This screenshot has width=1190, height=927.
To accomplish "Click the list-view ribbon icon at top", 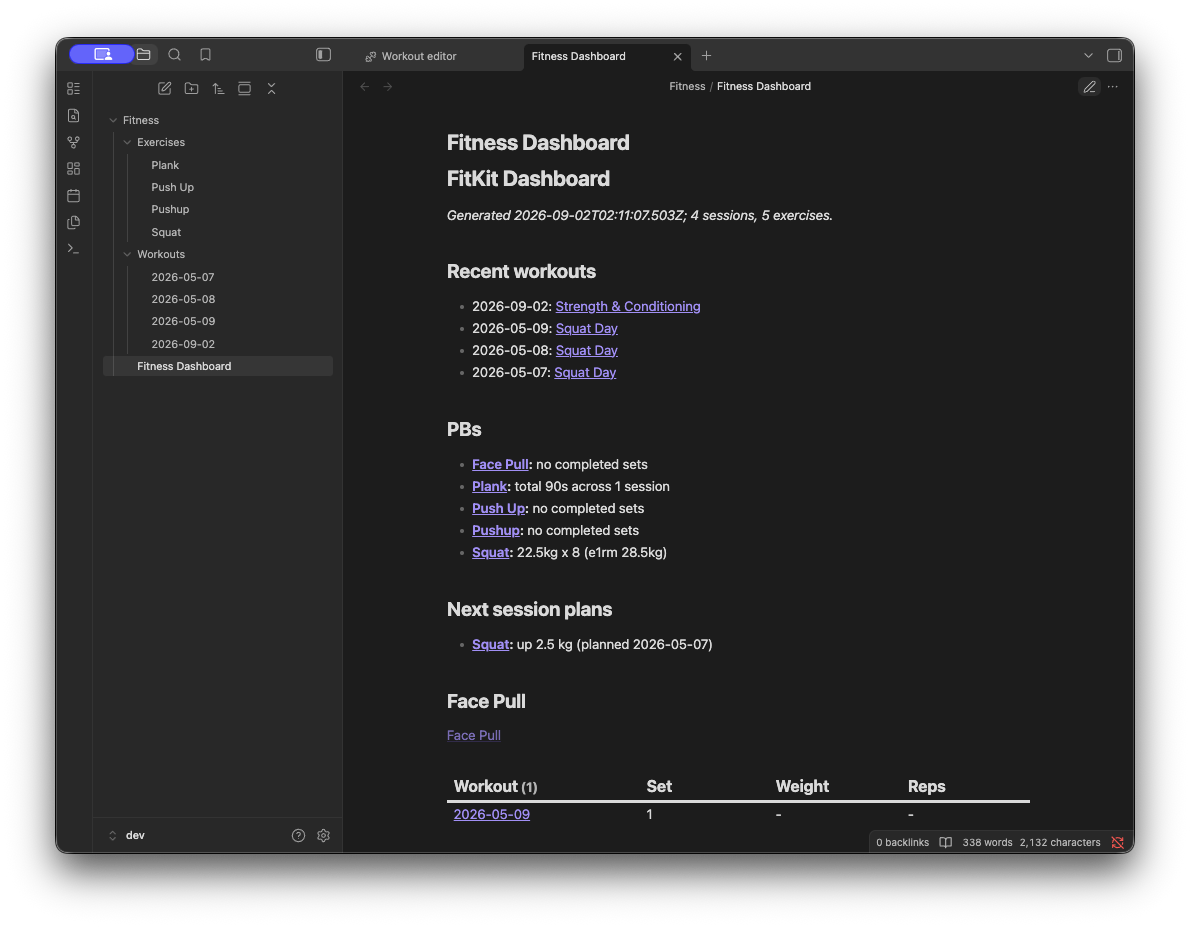I will [x=74, y=89].
